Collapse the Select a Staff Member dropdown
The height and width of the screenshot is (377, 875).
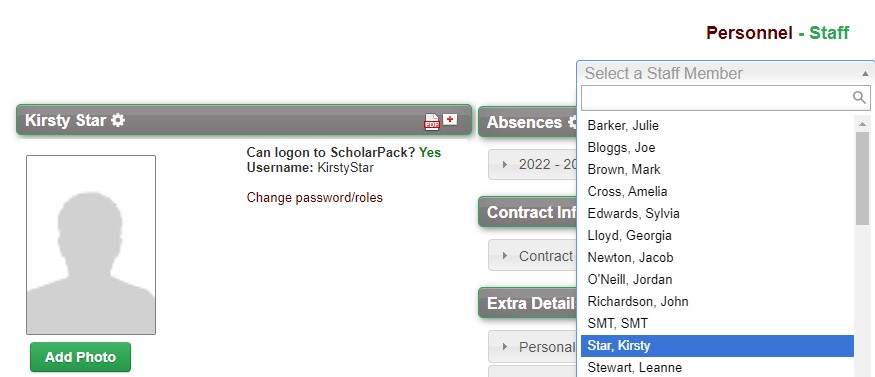865,74
